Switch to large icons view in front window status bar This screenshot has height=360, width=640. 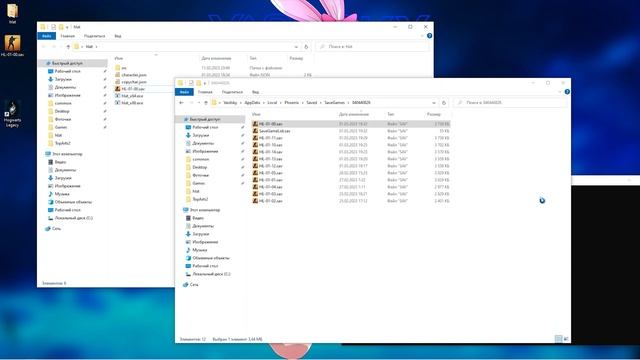566,339
